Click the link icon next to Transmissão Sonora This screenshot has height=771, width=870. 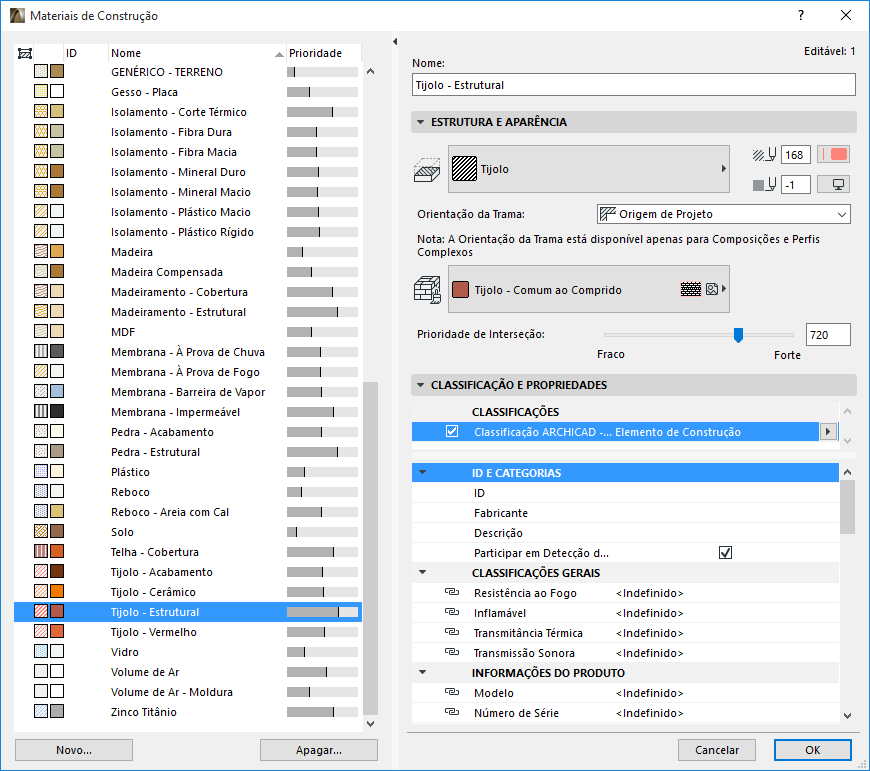coord(452,652)
